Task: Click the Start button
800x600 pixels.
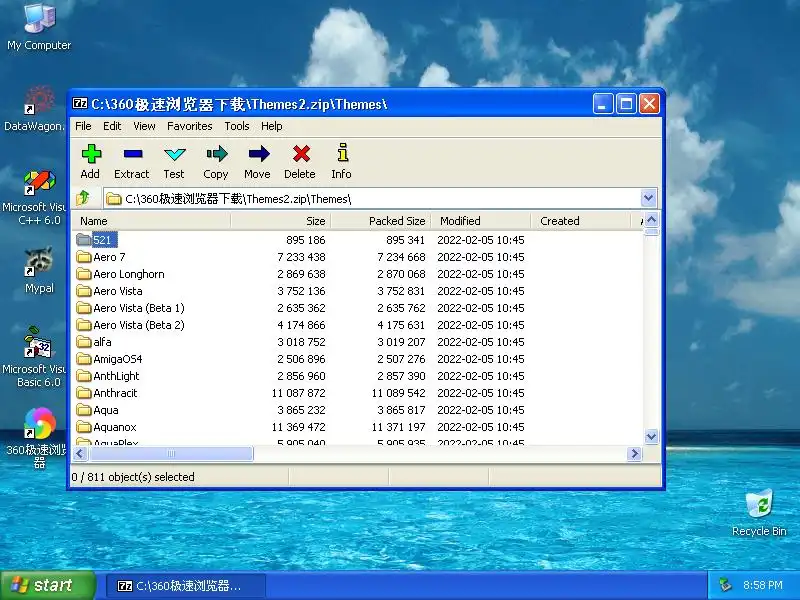Action: tap(47, 585)
